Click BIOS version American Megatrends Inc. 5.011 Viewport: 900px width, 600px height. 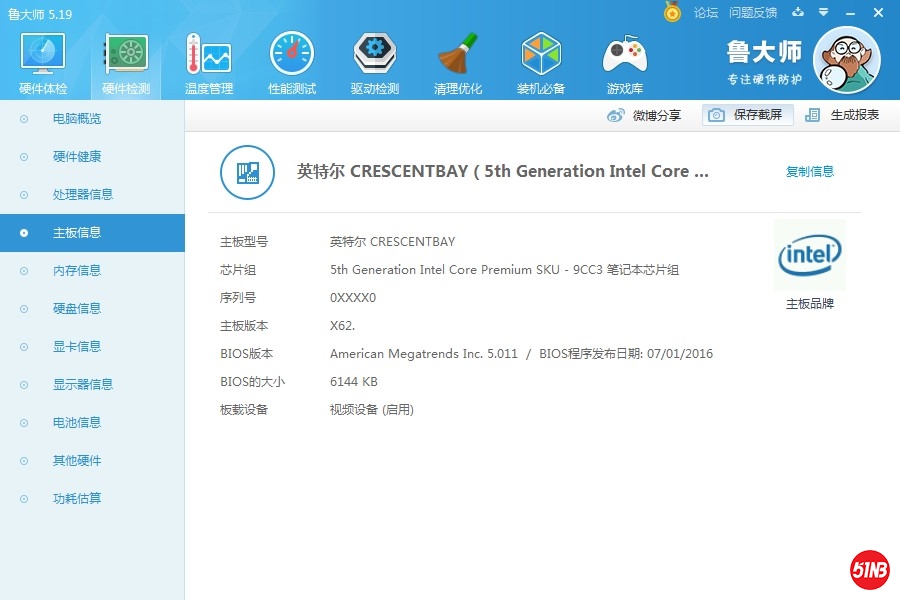(x=424, y=354)
